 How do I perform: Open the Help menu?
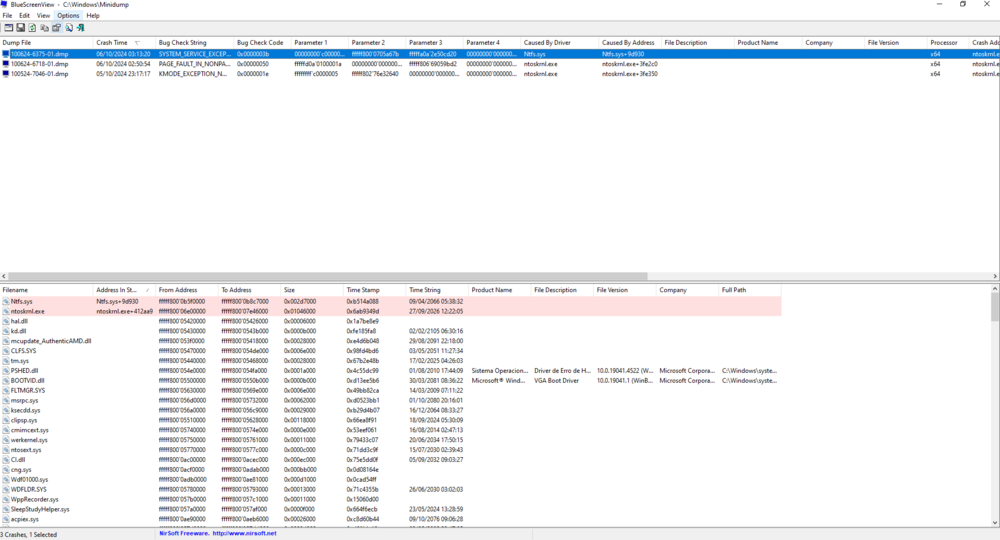point(93,16)
